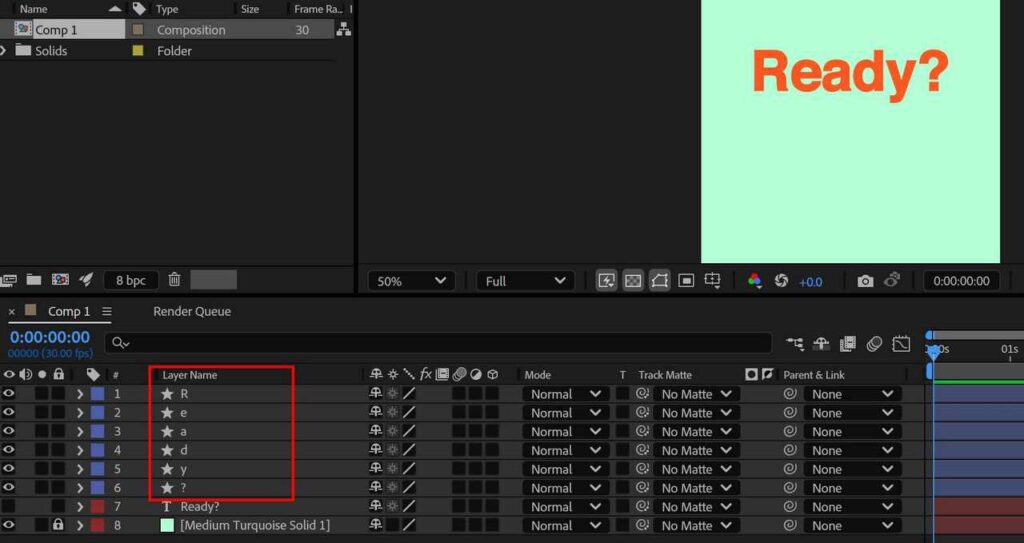
Task: Open the Graph Editor in the timeline
Action: pyautogui.click(x=901, y=344)
